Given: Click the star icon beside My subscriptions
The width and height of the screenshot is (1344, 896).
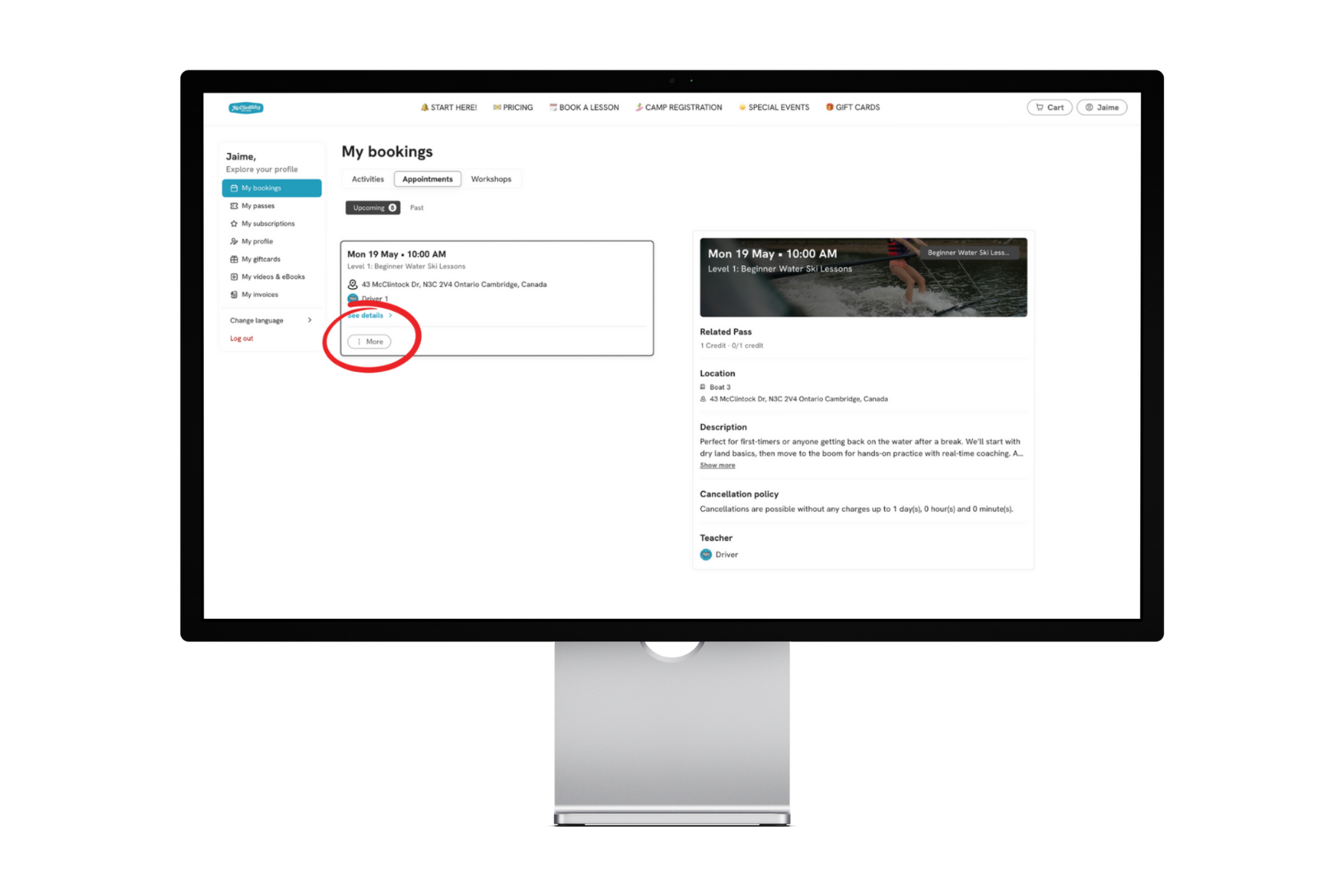Looking at the screenshot, I should click(x=234, y=224).
